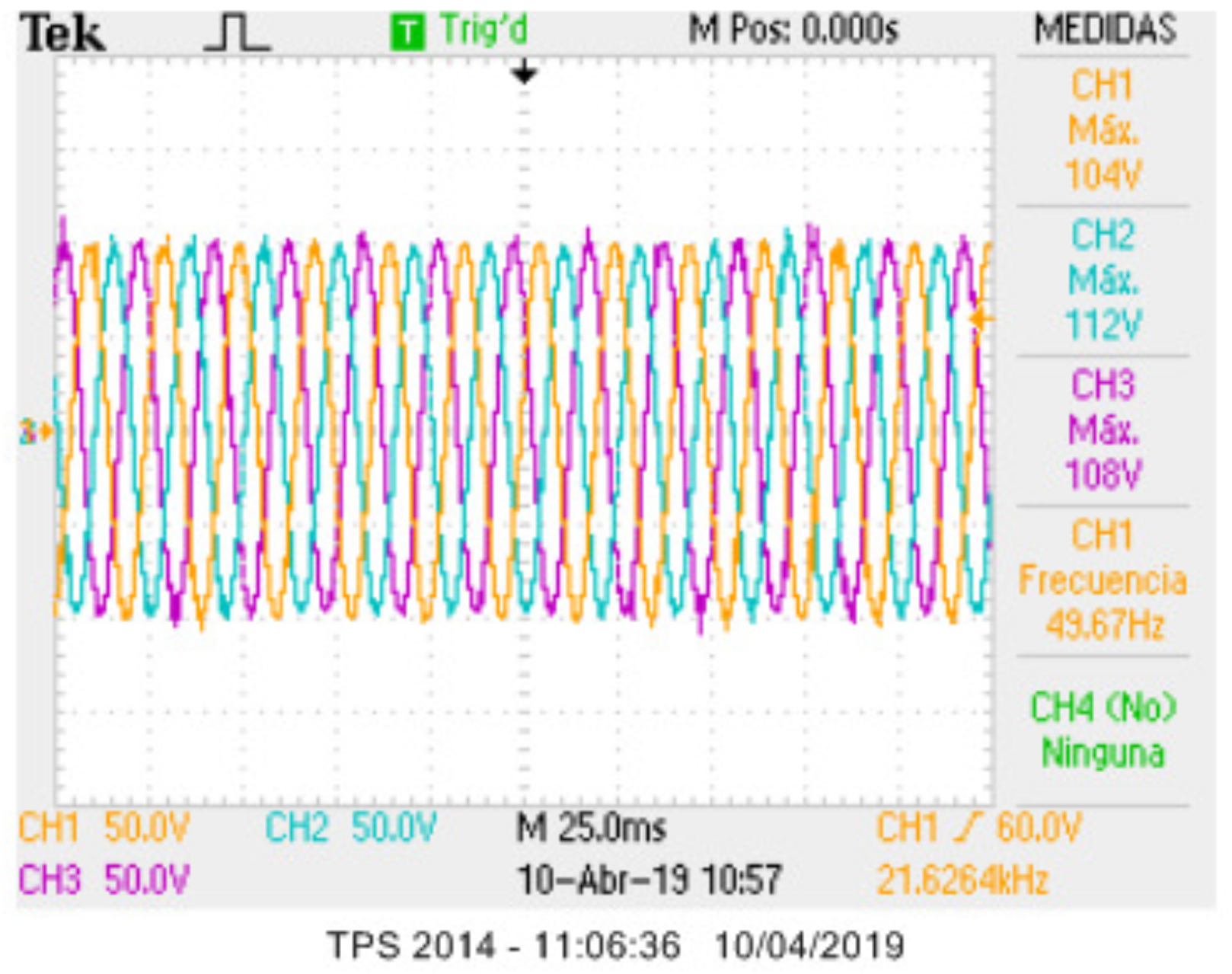Click the green Trig'd T status icon
The width and height of the screenshot is (1232, 974).
click(407, 33)
